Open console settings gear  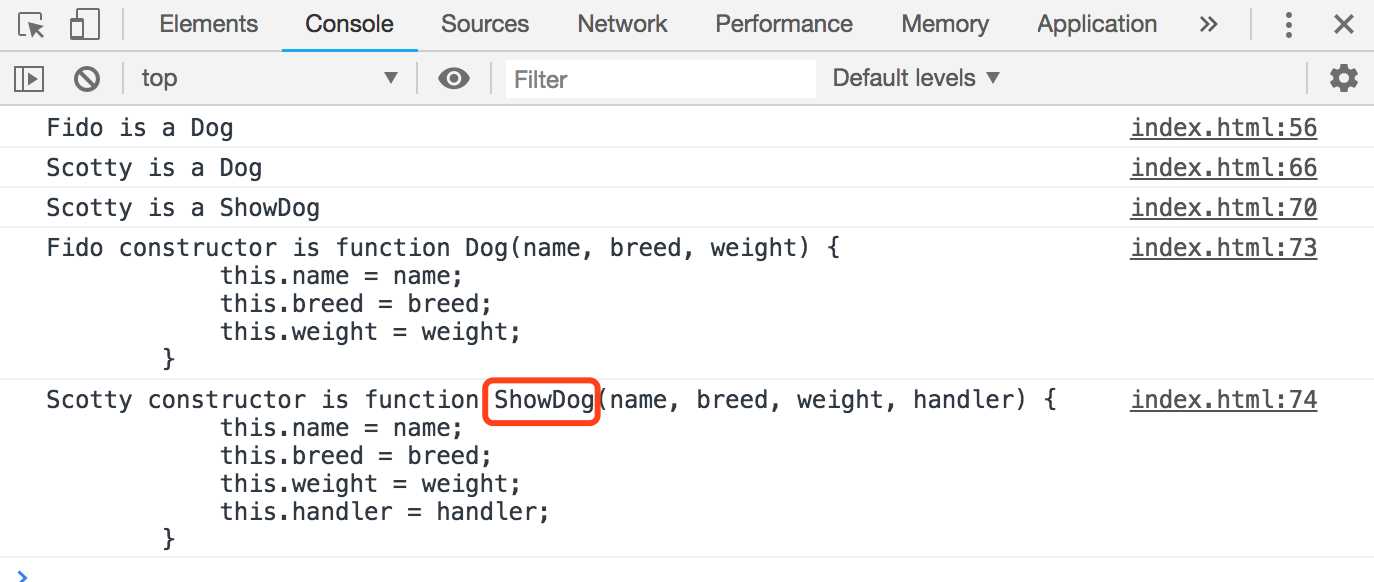tap(1343, 78)
